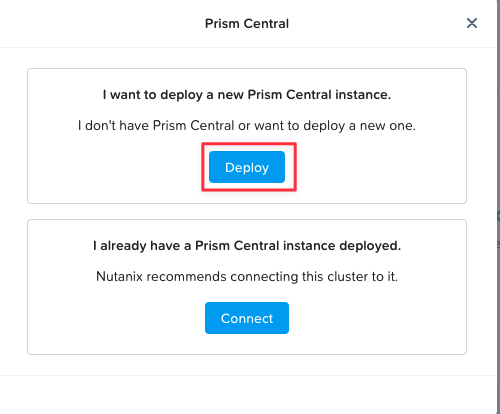This screenshot has height=414, width=500.
Task: Click the blue Deploy button
Action: pyautogui.click(x=247, y=167)
